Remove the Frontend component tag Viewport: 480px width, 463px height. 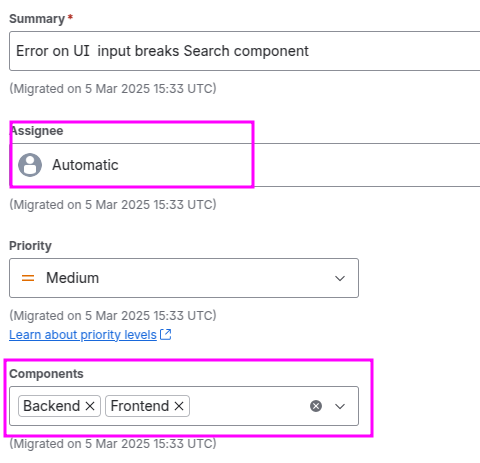179,406
